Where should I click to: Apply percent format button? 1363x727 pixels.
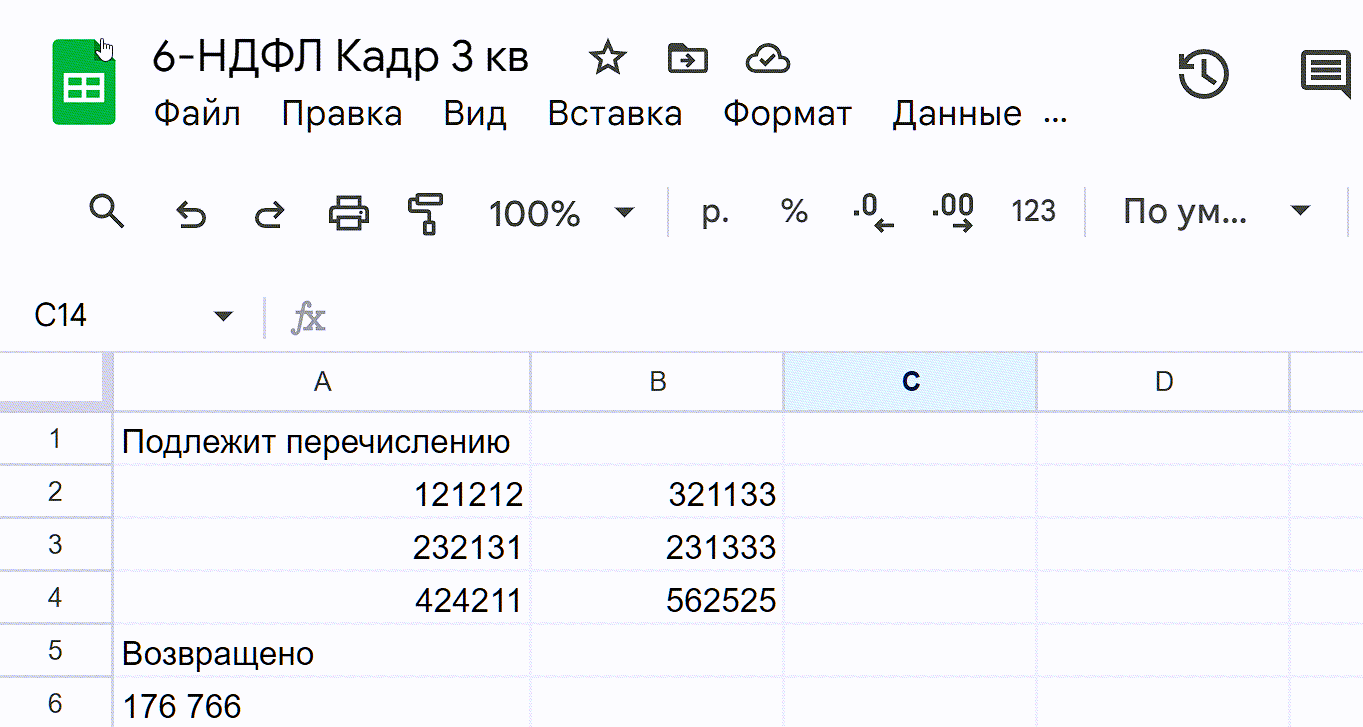tap(794, 212)
